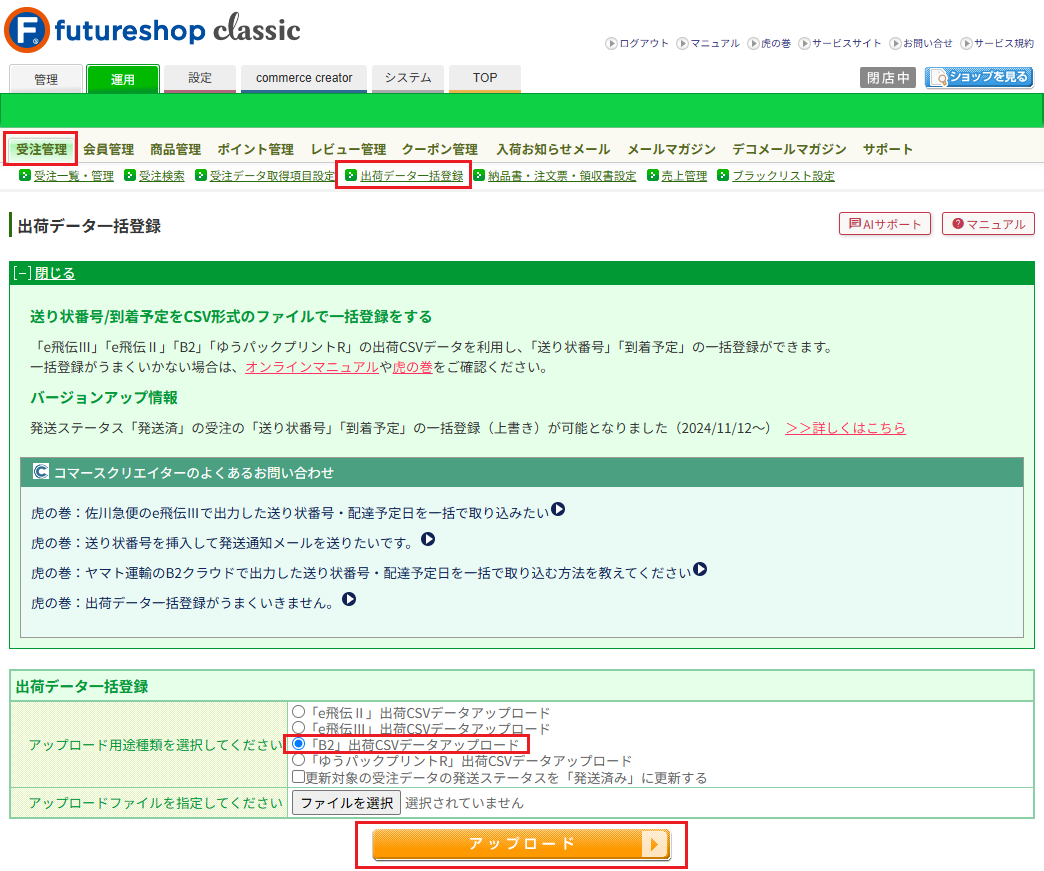The image size is (1044, 871).
Task: Open the >>詳しくはこちら link
Action: pos(846,428)
